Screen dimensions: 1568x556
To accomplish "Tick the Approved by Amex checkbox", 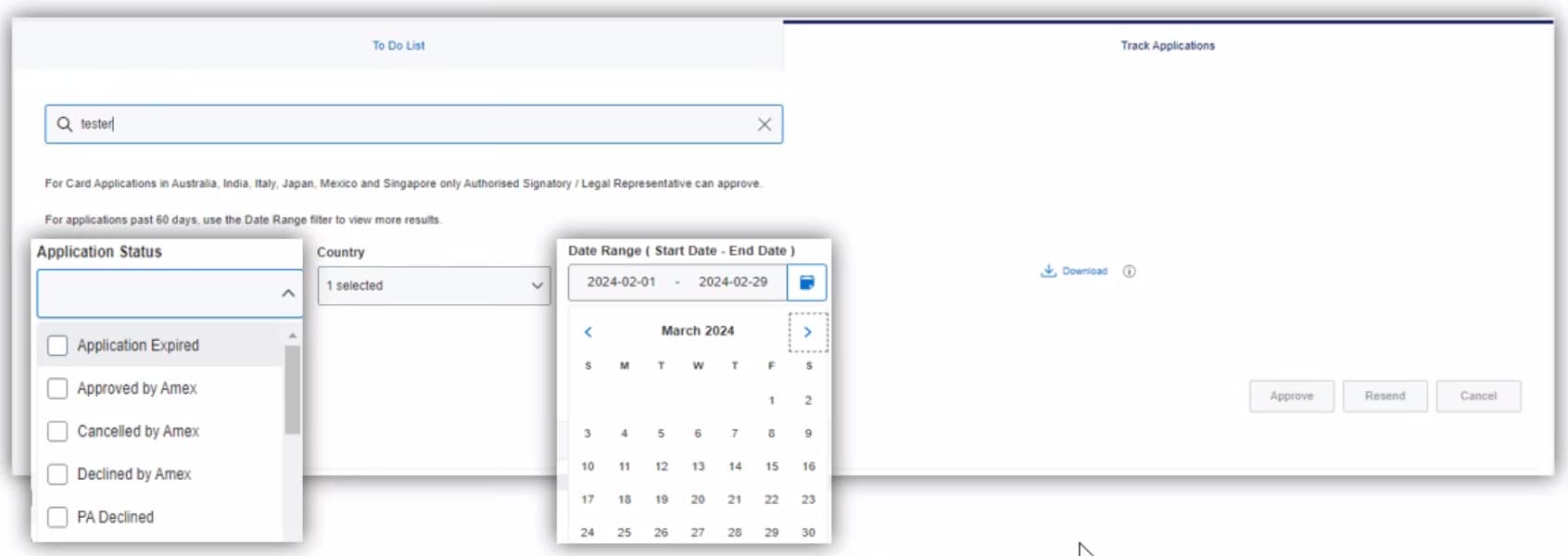I will [x=57, y=388].
